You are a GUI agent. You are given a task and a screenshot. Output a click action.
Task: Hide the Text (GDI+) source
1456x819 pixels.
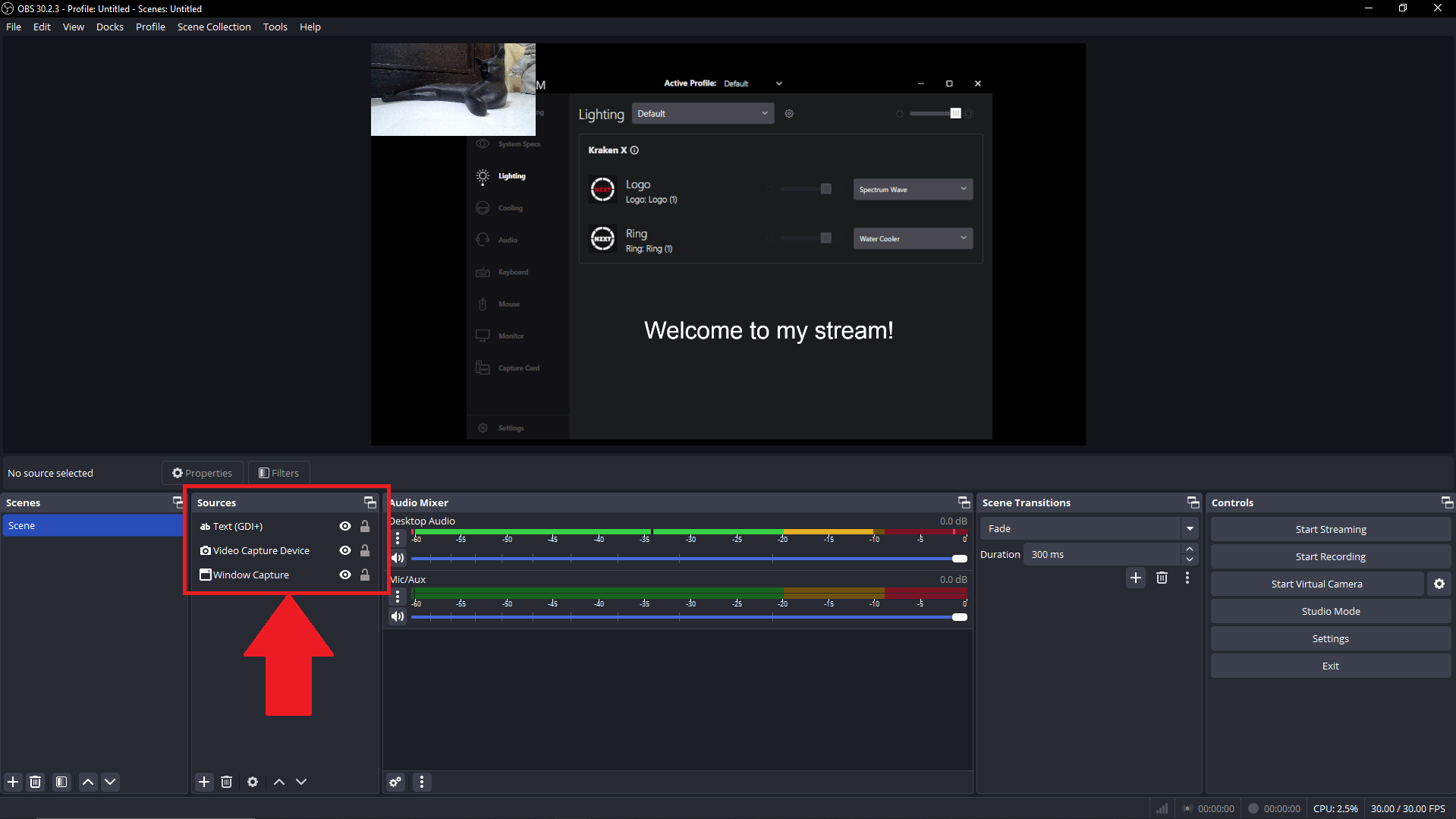345,526
